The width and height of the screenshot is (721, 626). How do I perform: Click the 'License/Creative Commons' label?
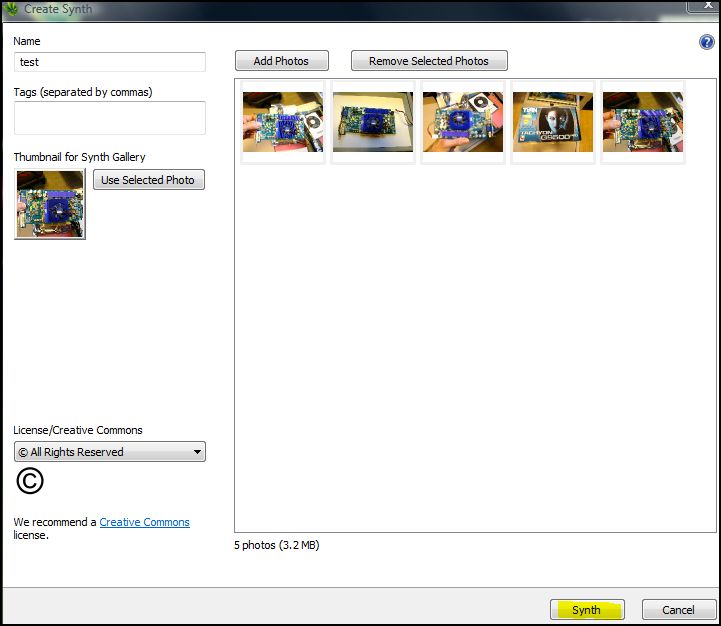(78, 430)
